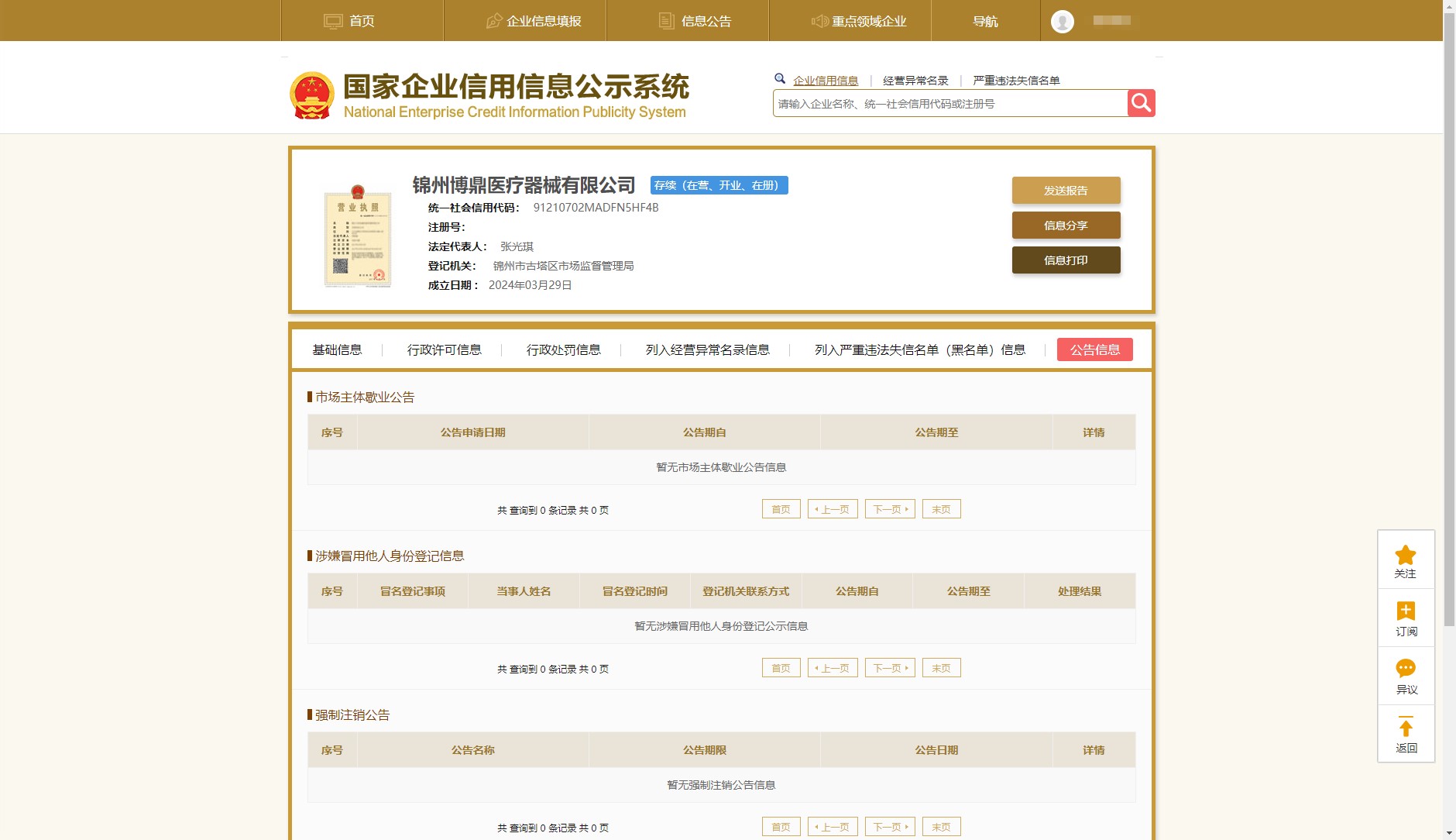This screenshot has height=840, width=1456.
Task: Open 重点领域企业 menu item
Action: [x=858, y=21]
